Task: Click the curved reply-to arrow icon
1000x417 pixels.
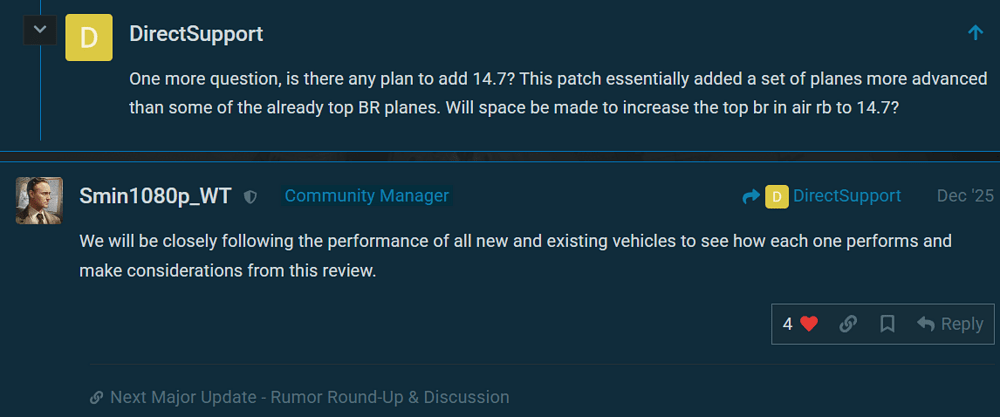Action: coord(751,197)
